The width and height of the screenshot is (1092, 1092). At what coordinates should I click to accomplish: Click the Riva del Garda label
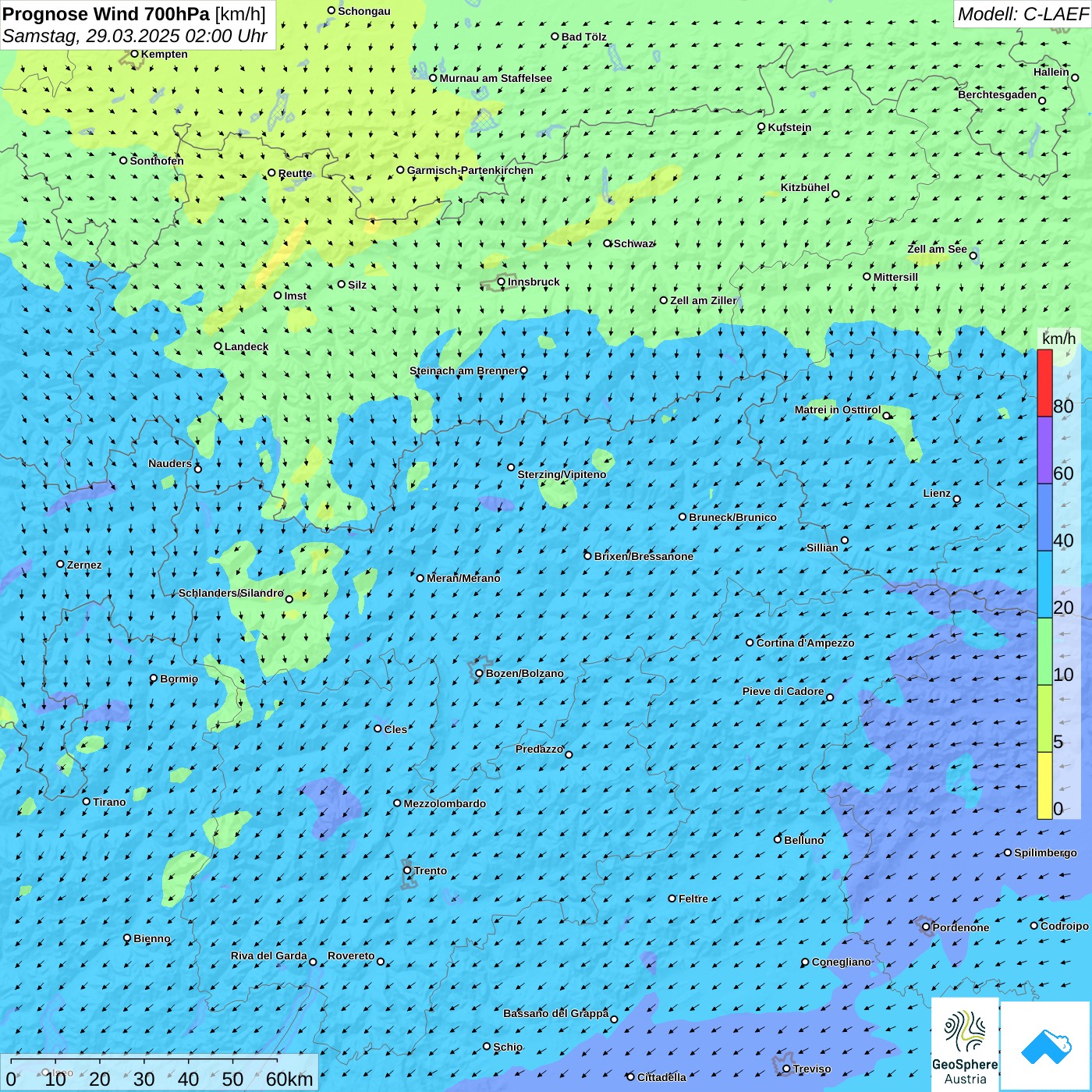click(x=268, y=955)
